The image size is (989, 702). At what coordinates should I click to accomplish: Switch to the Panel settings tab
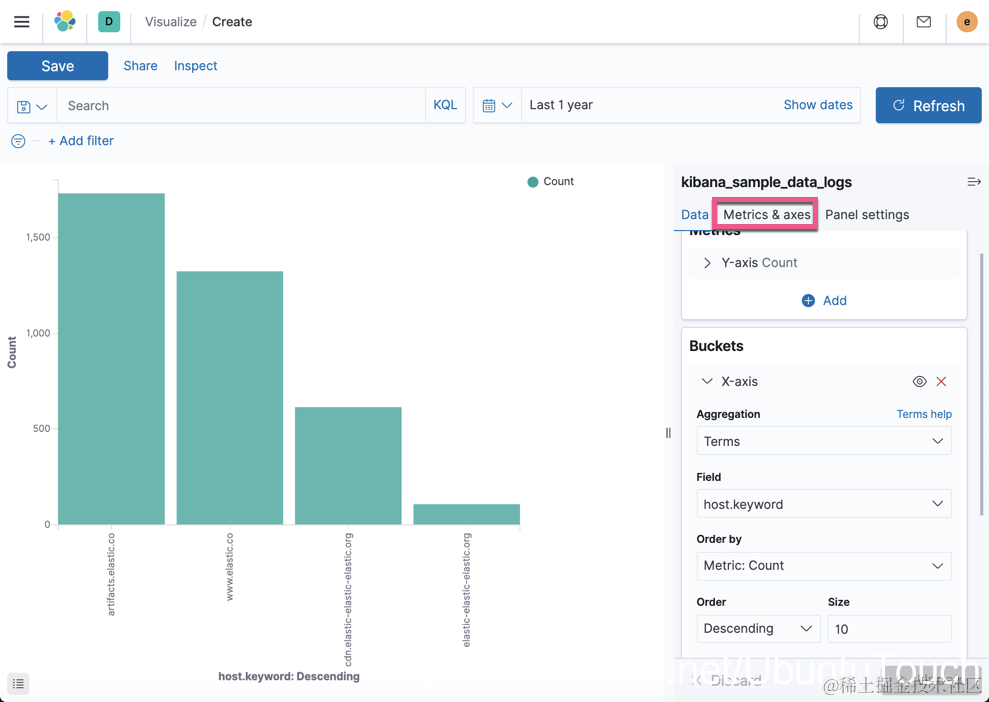pyautogui.click(x=867, y=214)
